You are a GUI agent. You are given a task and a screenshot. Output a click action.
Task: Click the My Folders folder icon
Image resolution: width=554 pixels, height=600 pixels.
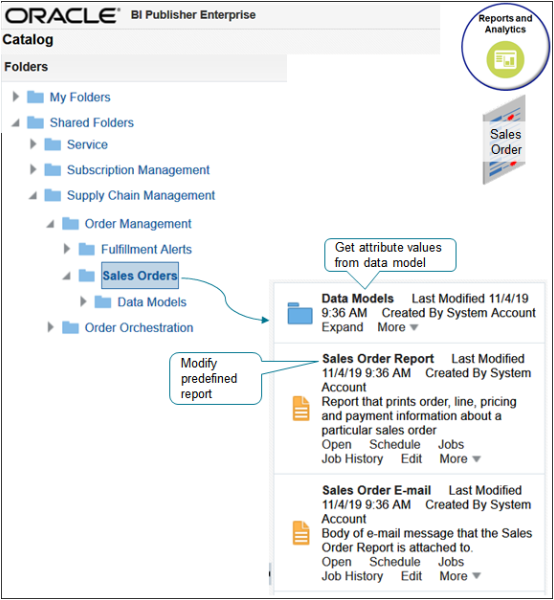35,97
